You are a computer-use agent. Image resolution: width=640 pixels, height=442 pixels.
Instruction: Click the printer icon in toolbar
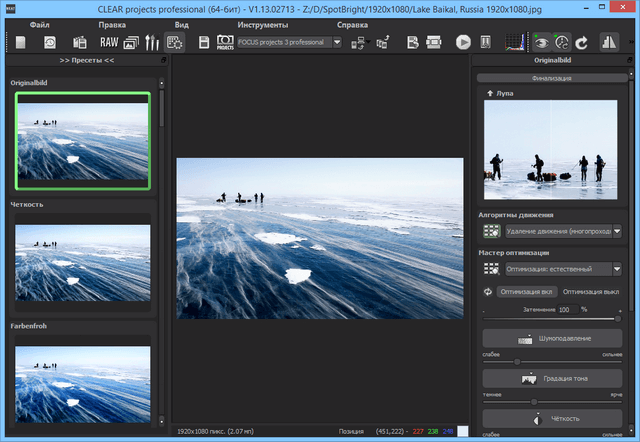click(x=435, y=42)
